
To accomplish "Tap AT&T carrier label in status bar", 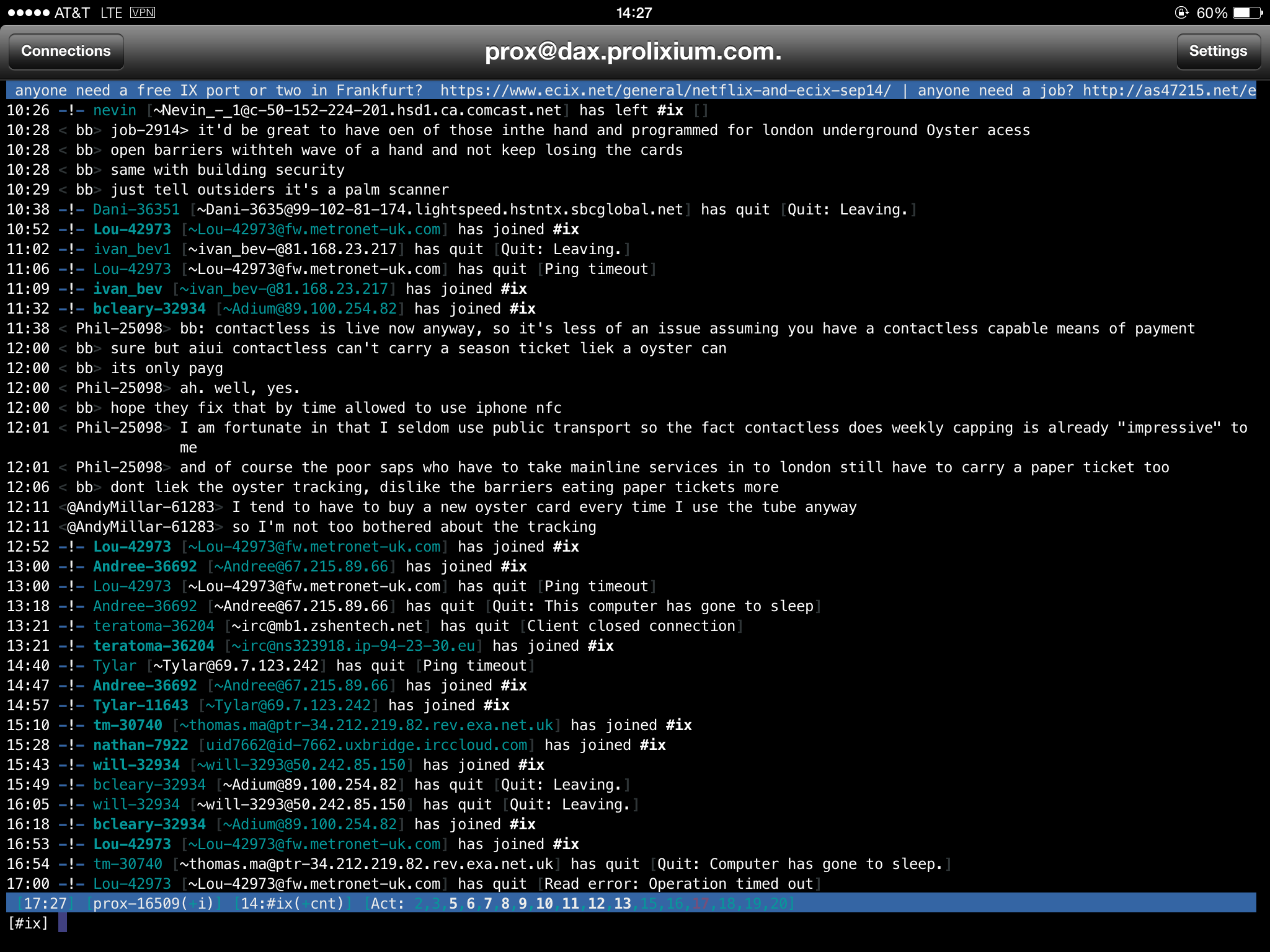I will coord(72,12).
